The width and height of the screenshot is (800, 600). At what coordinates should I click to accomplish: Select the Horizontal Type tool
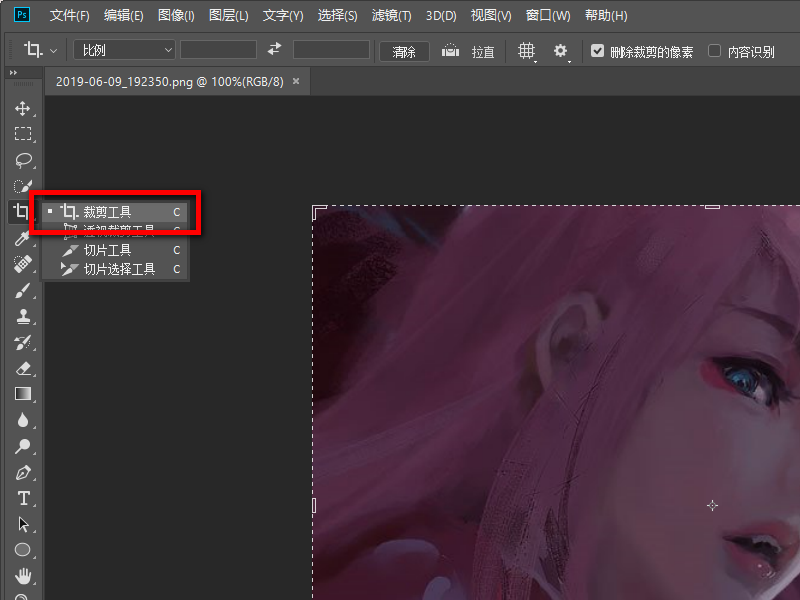(x=23, y=498)
